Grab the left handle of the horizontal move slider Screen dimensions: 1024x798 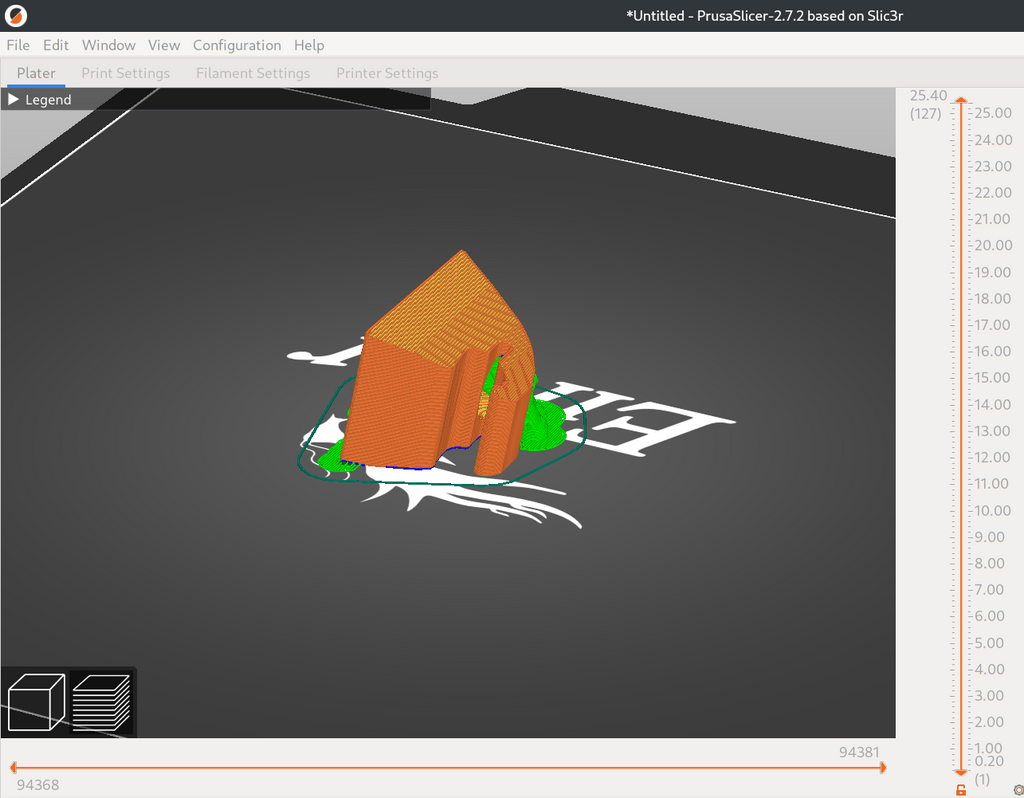(x=14, y=767)
